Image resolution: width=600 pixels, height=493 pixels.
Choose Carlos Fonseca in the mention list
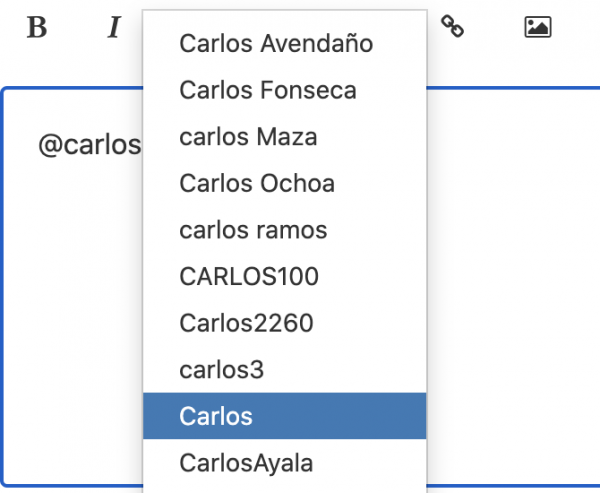click(x=284, y=90)
